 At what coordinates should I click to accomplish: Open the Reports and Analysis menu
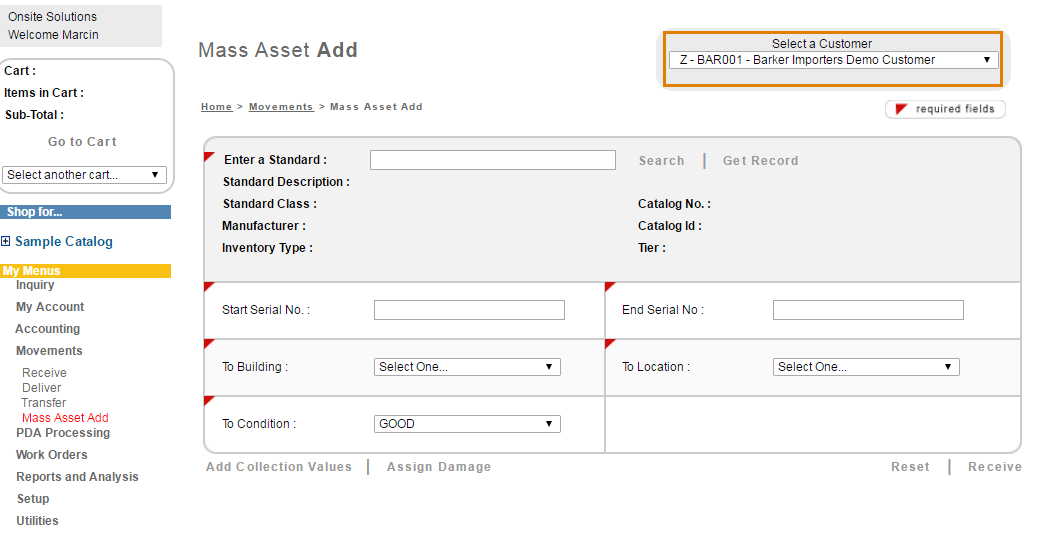(77, 477)
